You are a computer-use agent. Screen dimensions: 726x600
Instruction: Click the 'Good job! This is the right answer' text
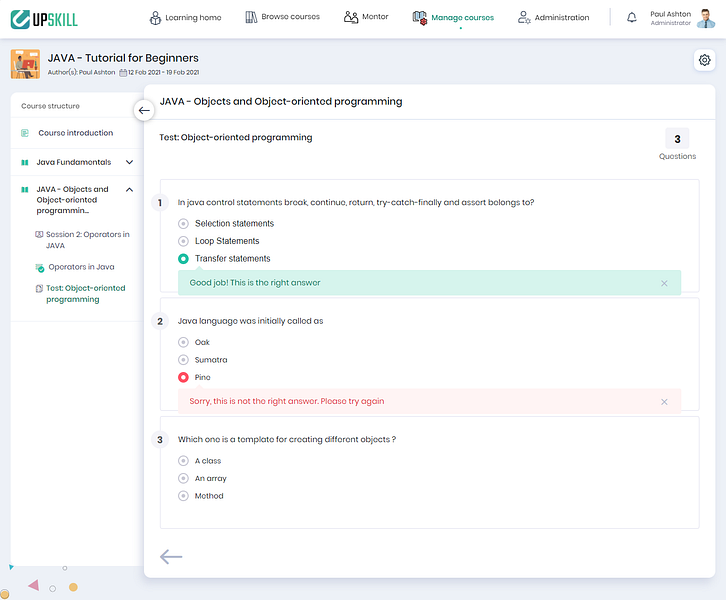[x=255, y=282]
